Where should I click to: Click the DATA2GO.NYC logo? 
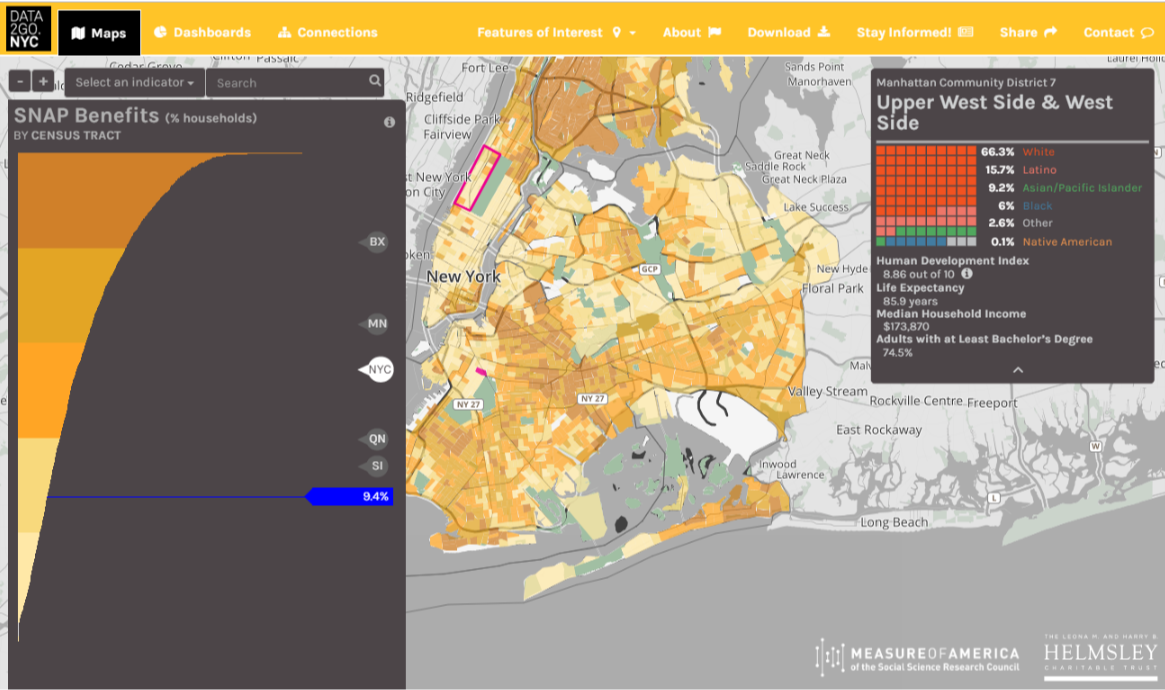click(x=27, y=28)
